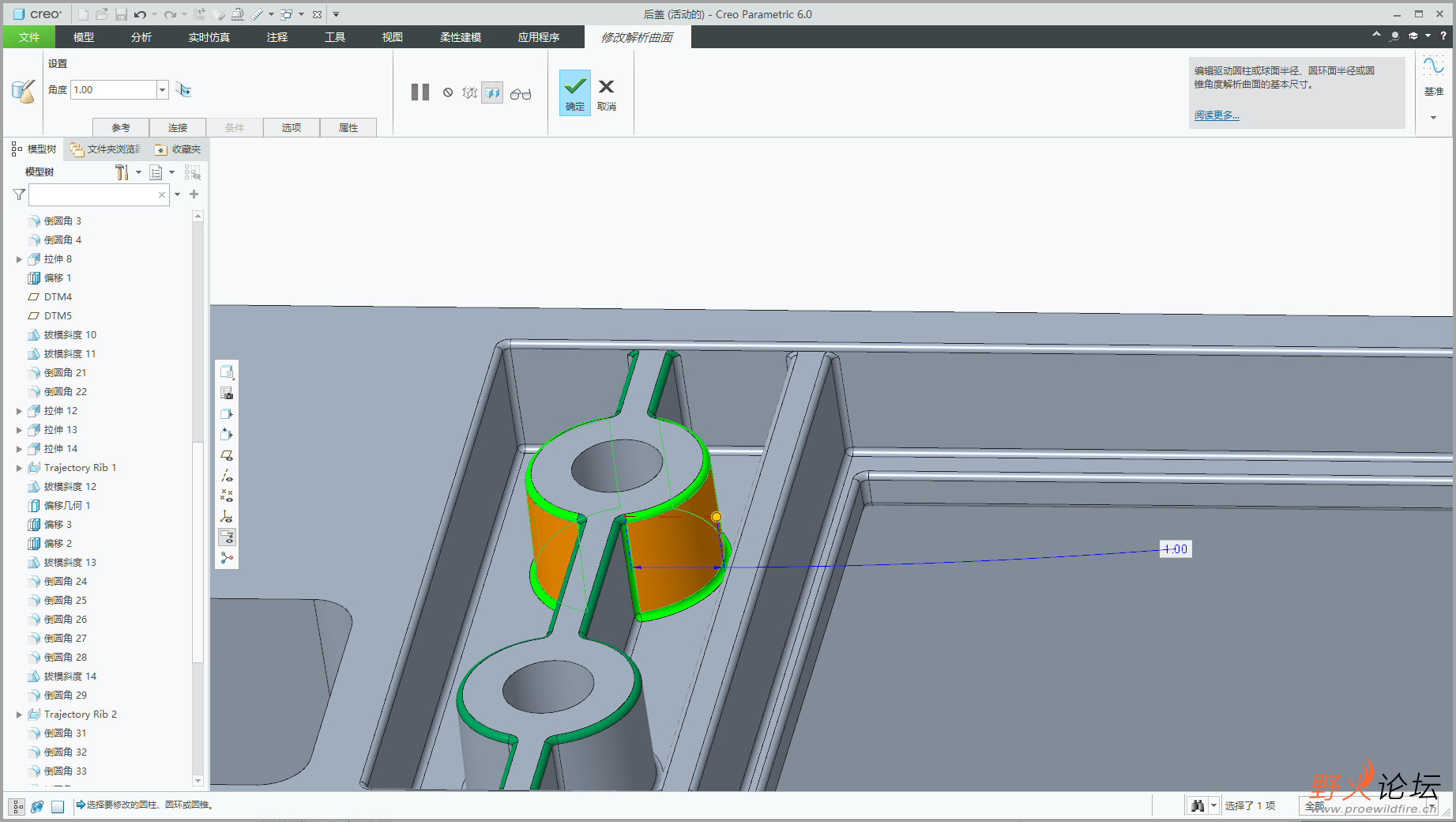The image size is (1456, 822).
Task: Open the 分析 ribbon tab
Action: (x=141, y=37)
